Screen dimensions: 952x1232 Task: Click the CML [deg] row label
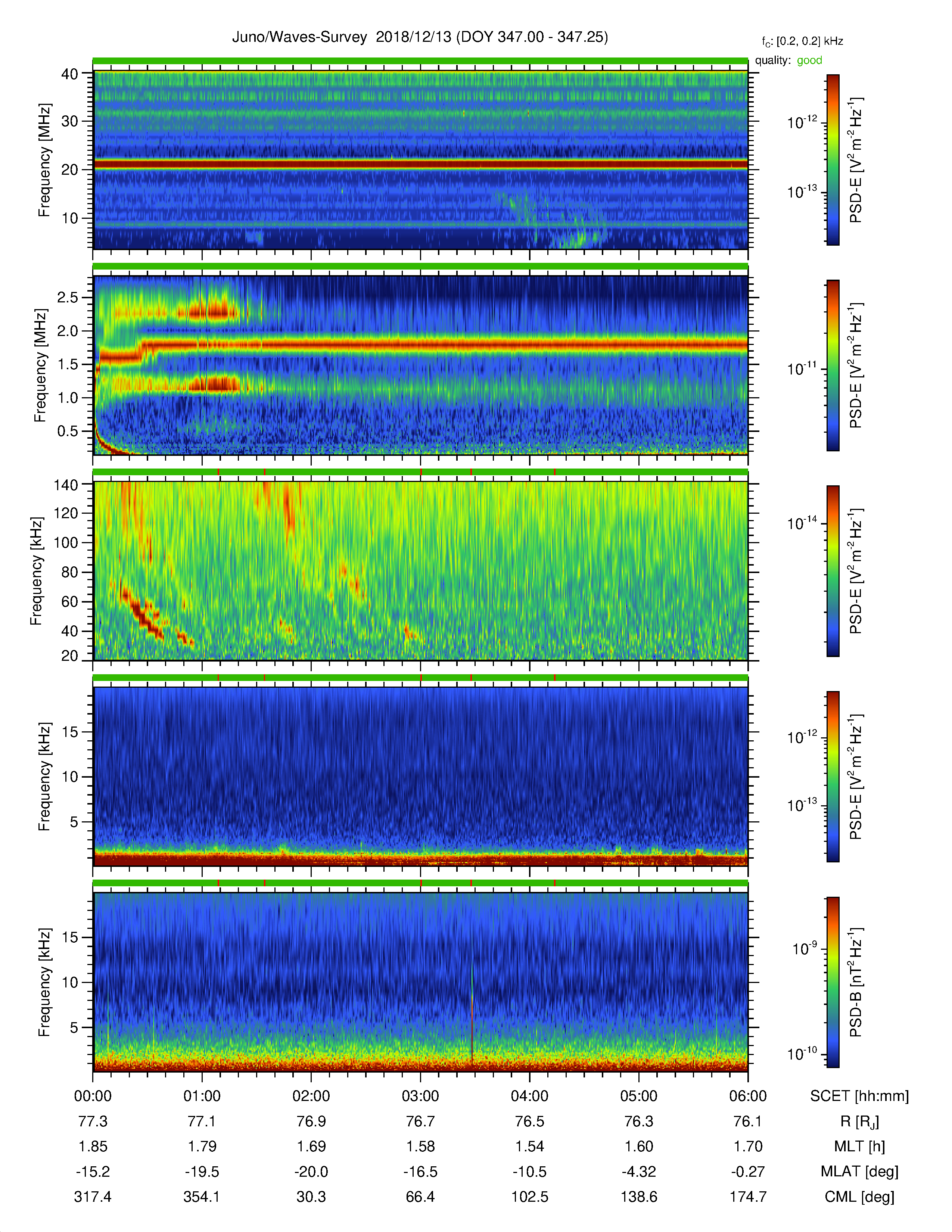(859, 1197)
